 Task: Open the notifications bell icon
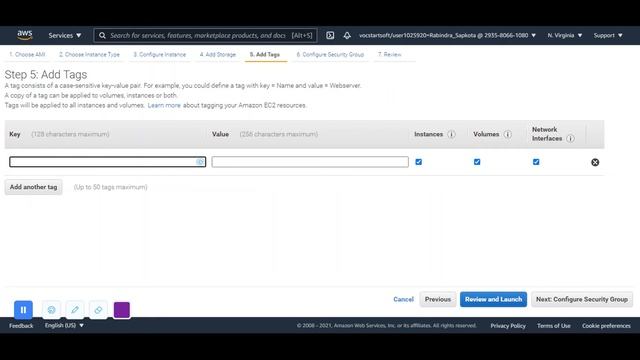(x=347, y=36)
